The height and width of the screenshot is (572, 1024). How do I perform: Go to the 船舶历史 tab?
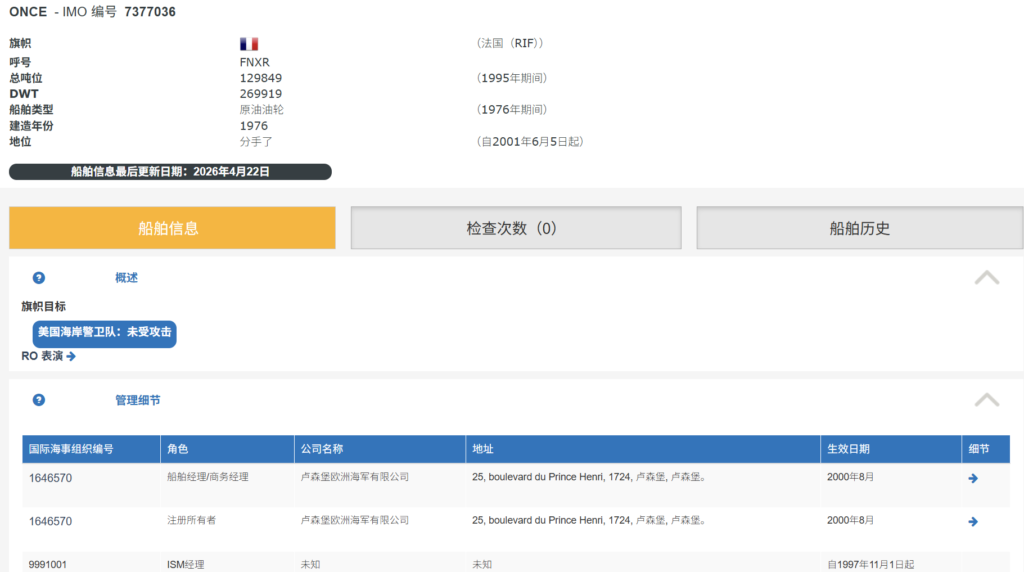tap(859, 228)
